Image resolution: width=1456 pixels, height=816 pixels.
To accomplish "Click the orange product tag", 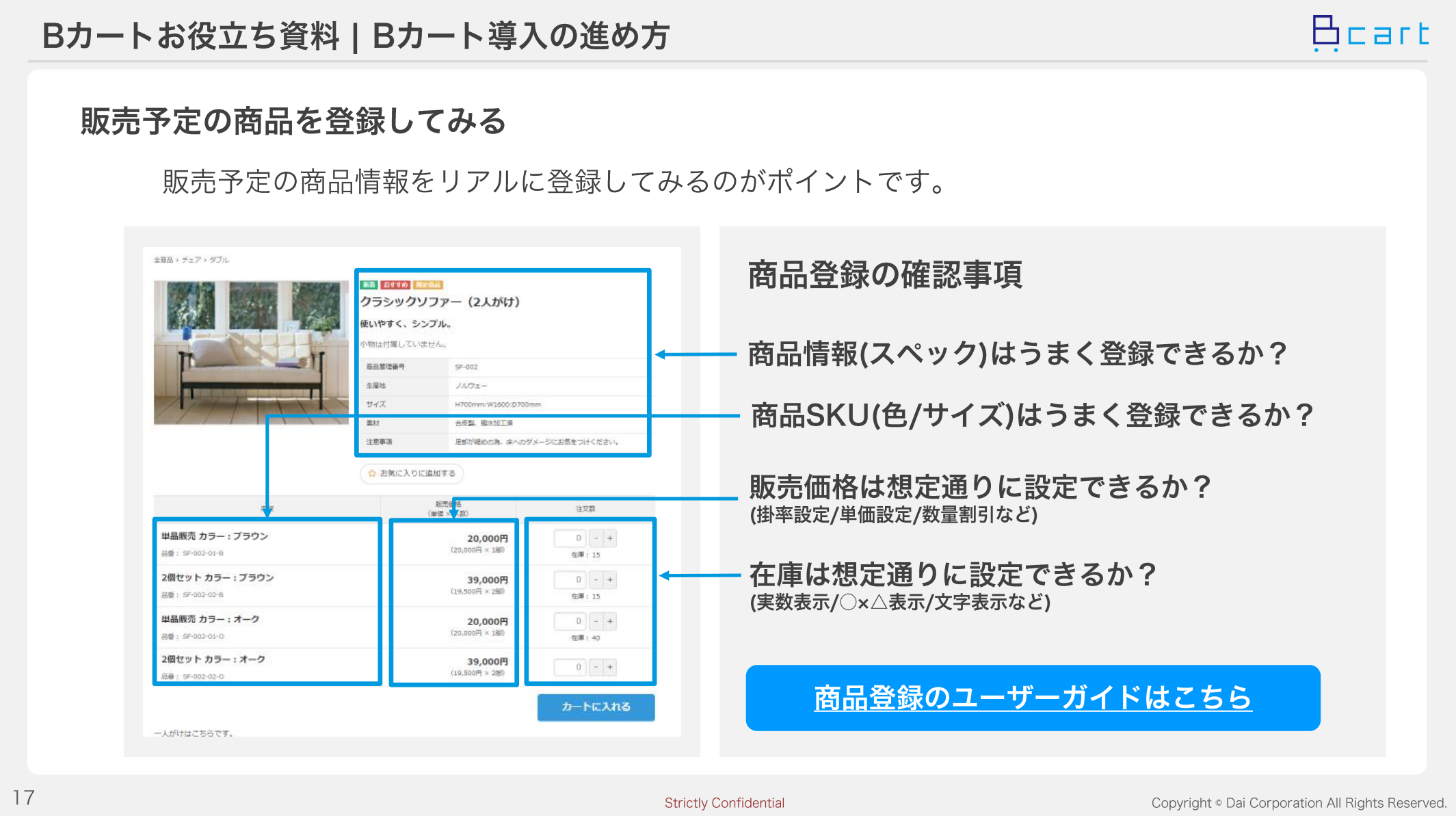I will [428, 285].
